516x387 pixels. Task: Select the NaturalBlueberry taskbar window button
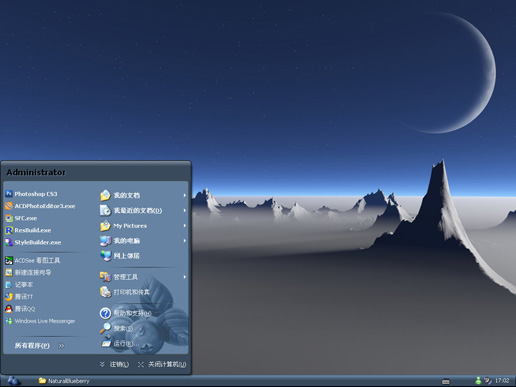(x=64, y=381)
